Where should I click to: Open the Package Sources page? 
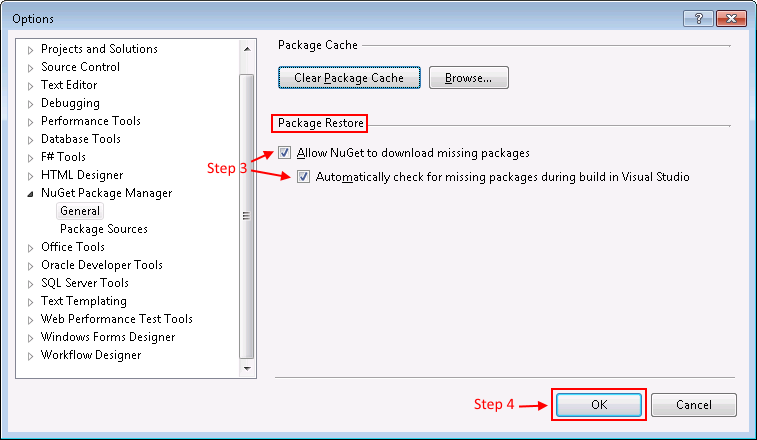[x=104, y=229]
